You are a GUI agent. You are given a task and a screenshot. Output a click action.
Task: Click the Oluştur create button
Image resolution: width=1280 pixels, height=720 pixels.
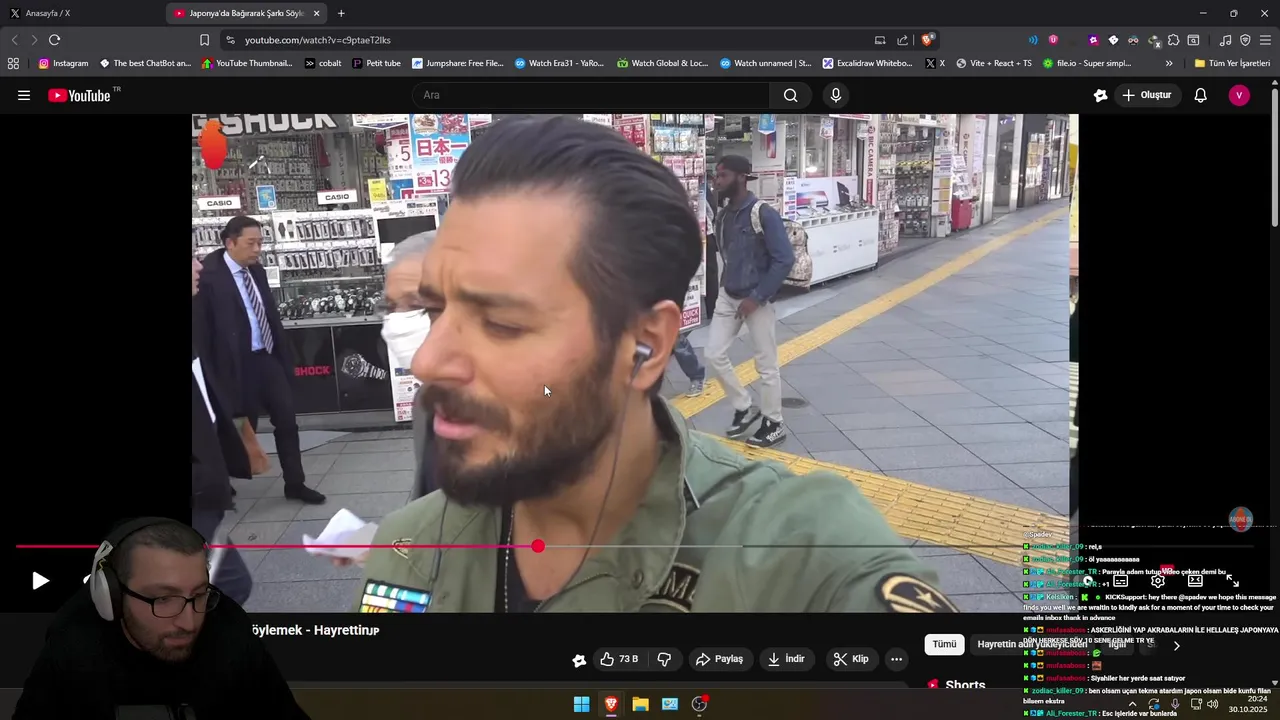click(x=1146, y=95)
